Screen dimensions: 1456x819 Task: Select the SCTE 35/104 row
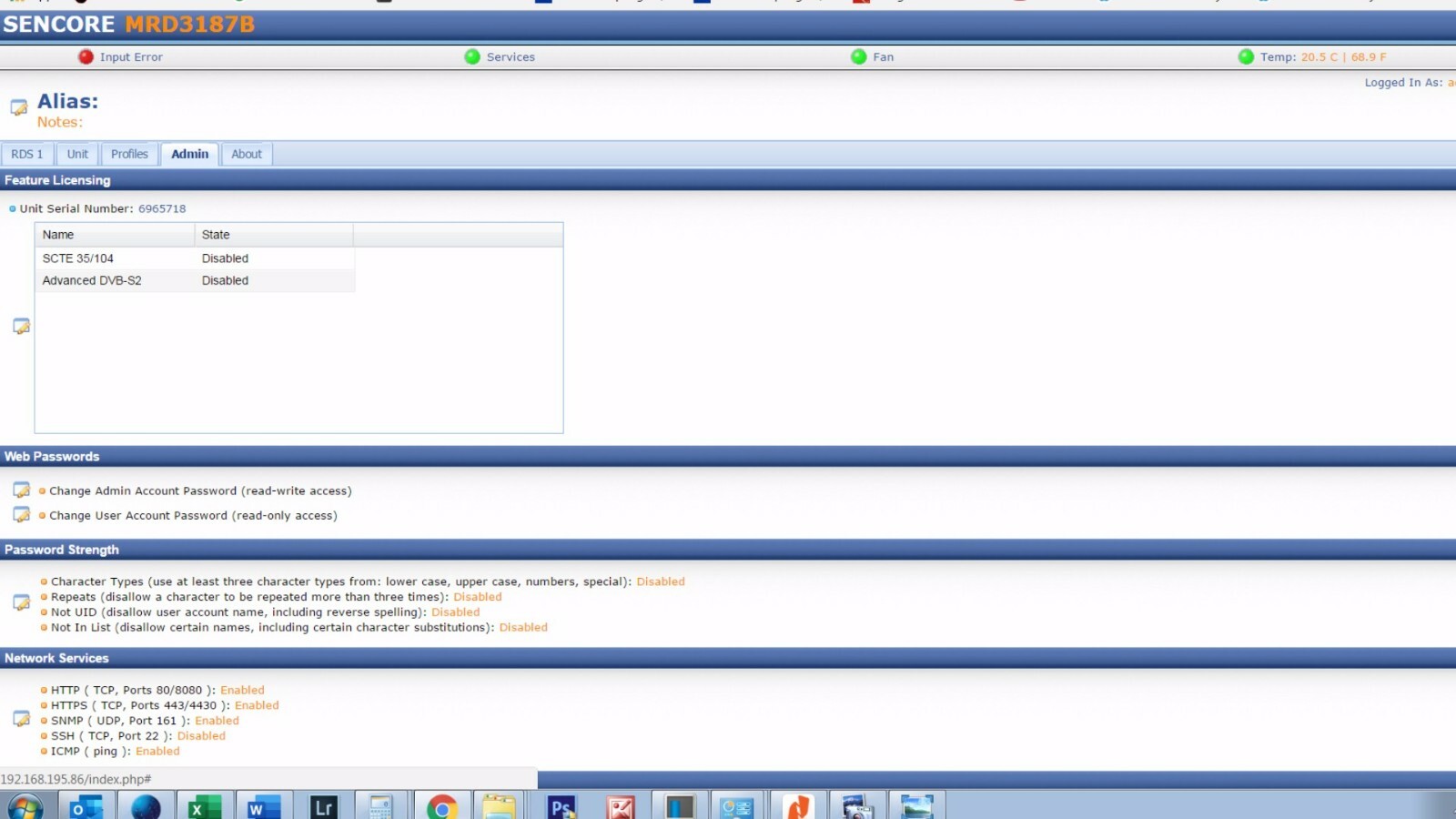click(x=195, y=258)
